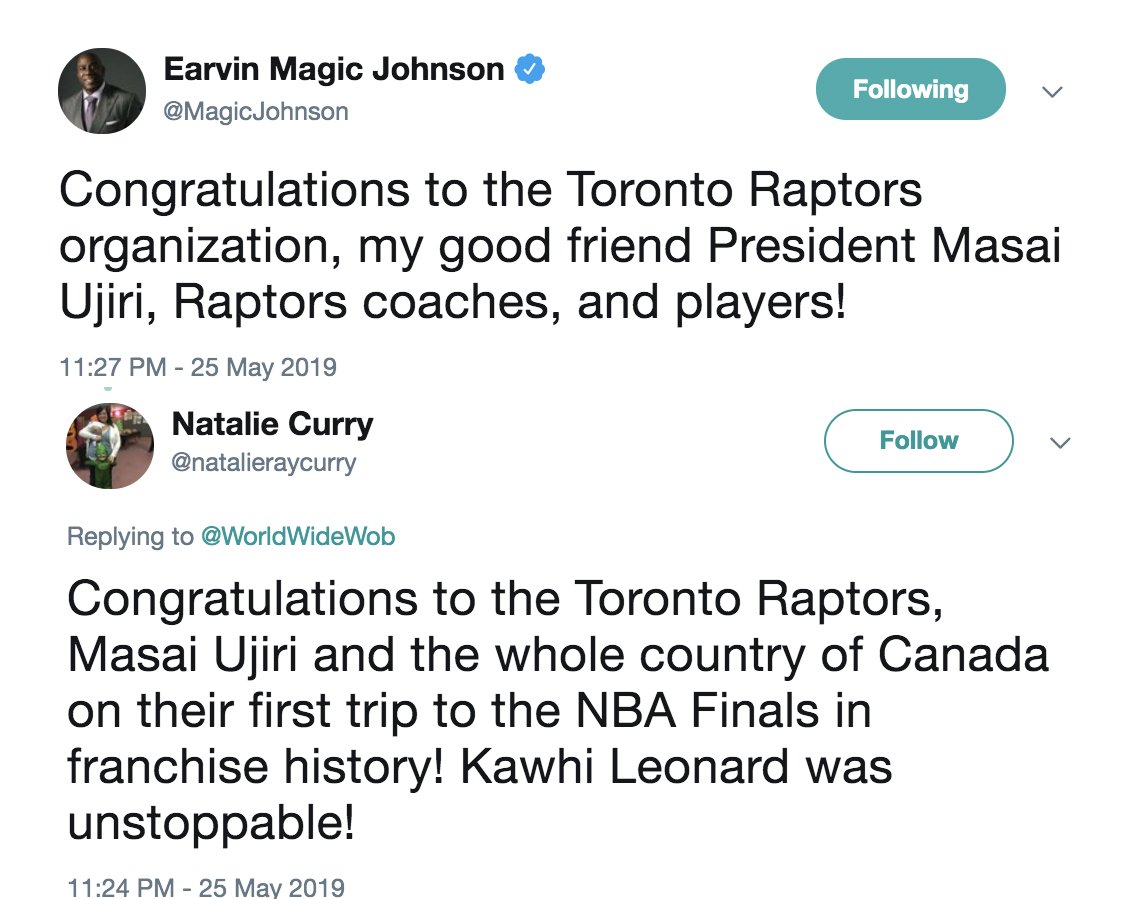The width and height of the screenshot is (1132, 899).
Task: Visit the @natalieraycurry handle
Action: 264,462
